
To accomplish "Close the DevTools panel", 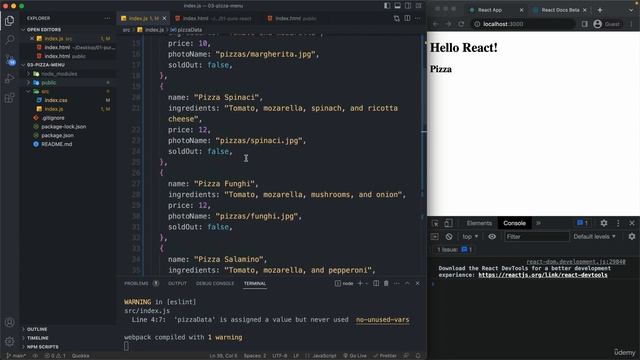I will click(x=632, y=223).
